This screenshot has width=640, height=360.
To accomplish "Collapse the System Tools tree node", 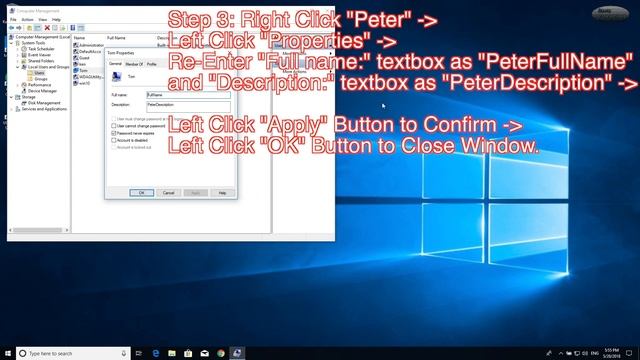I will click(x=11, y=43).
